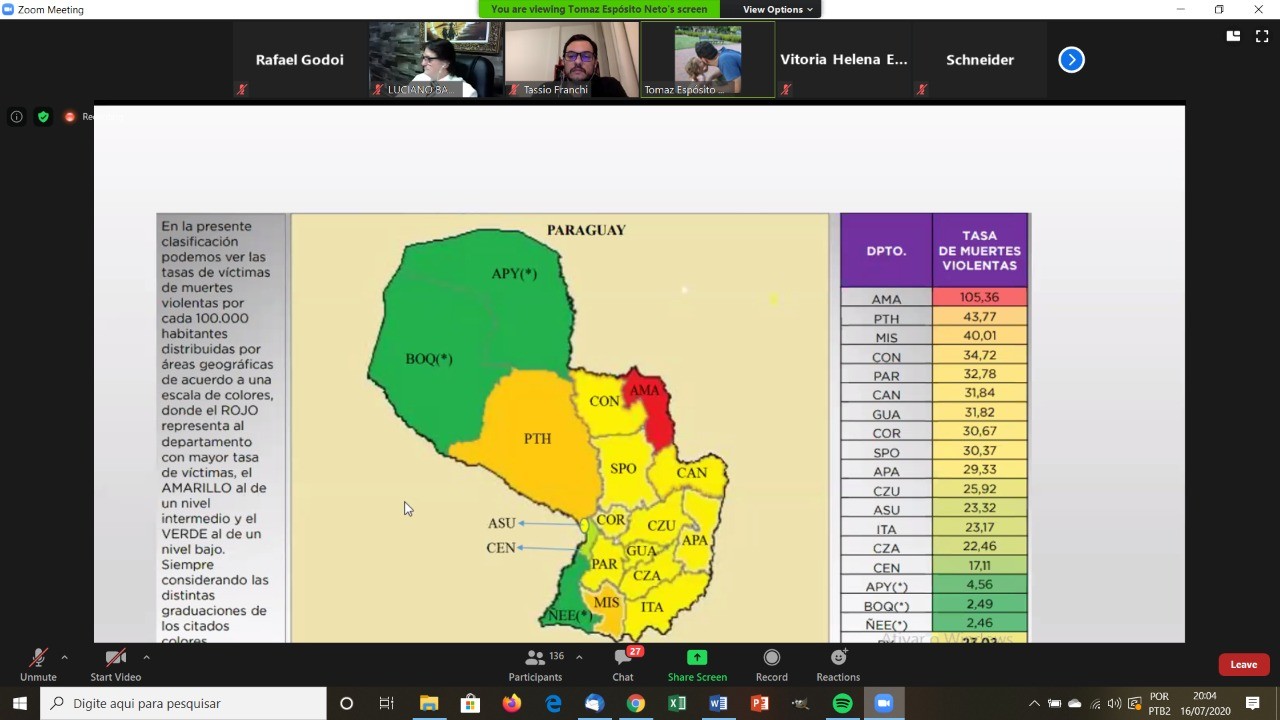Switch the gallery view layout icon

(1233, 36)
